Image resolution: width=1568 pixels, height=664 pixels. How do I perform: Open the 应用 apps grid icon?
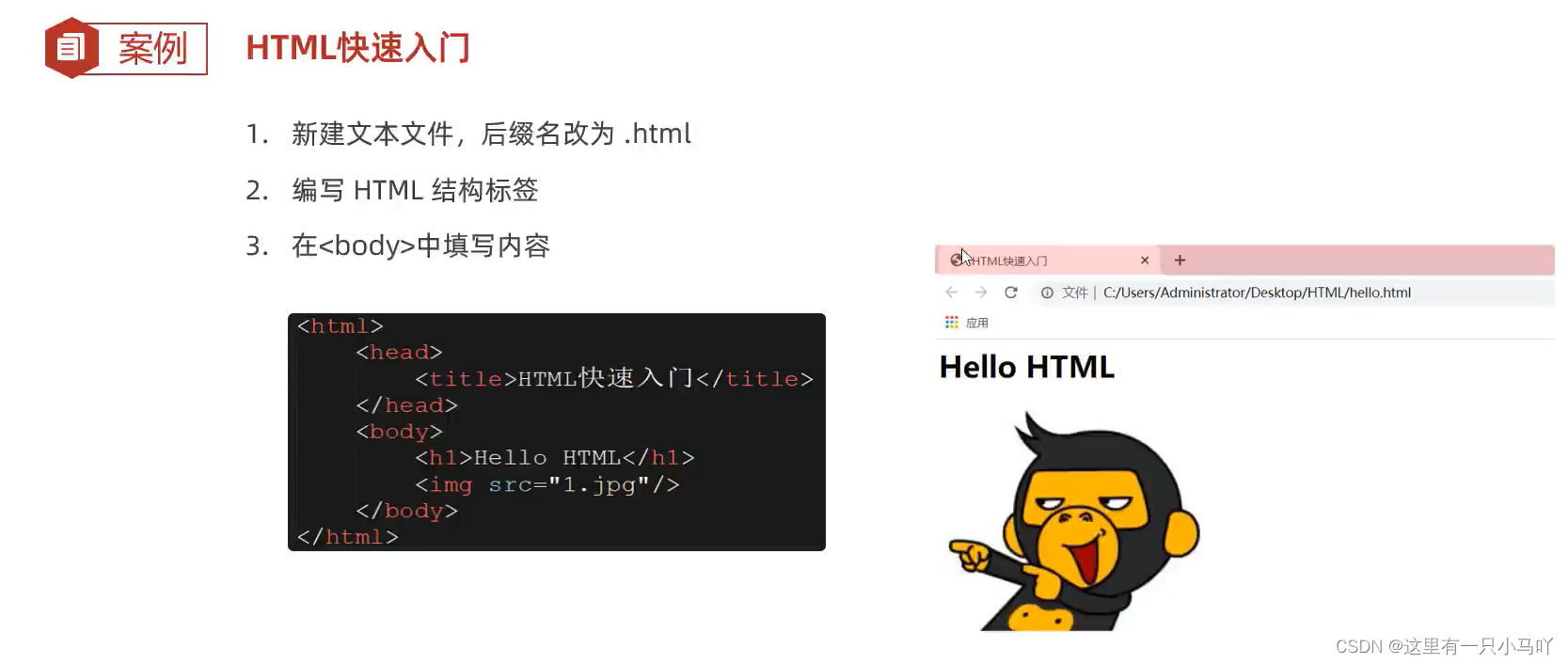[952, 323]
